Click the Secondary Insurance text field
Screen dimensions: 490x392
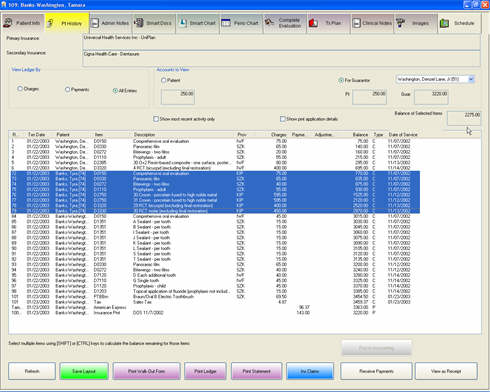pos(281,58)
